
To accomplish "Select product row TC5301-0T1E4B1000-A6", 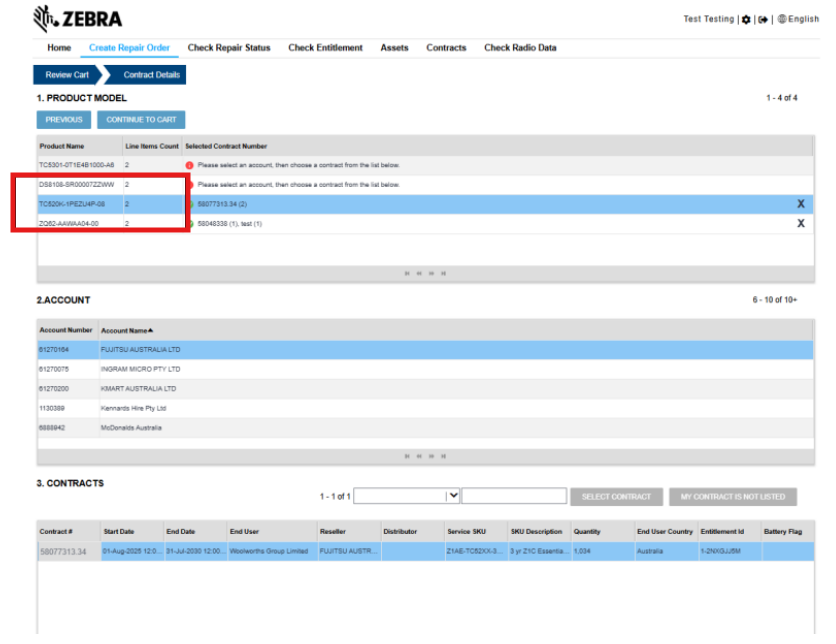I will coord(425,165).
